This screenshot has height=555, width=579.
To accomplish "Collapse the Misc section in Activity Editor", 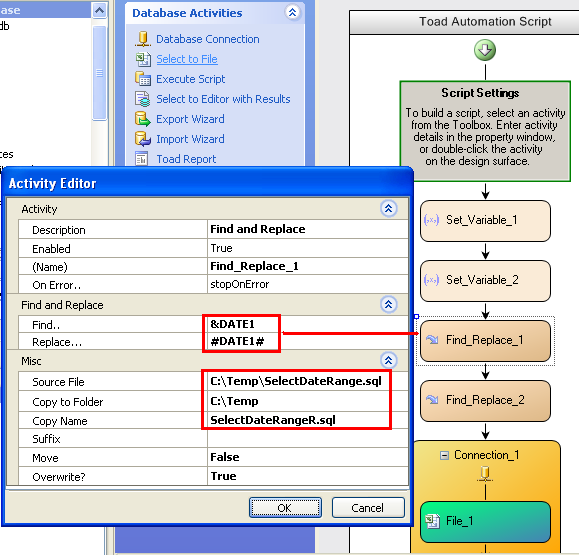I will tap(388, 360).
